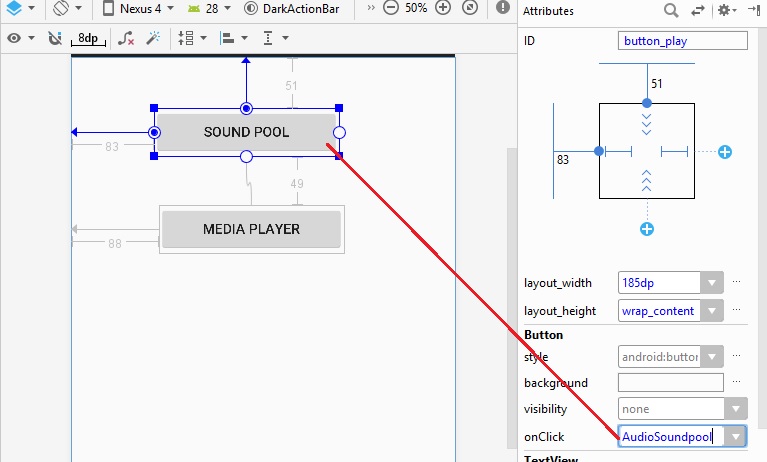The width and height of the screenshot is (767, 462).
Task: Click the ID field button_play
Action: [x=682, y=41]
